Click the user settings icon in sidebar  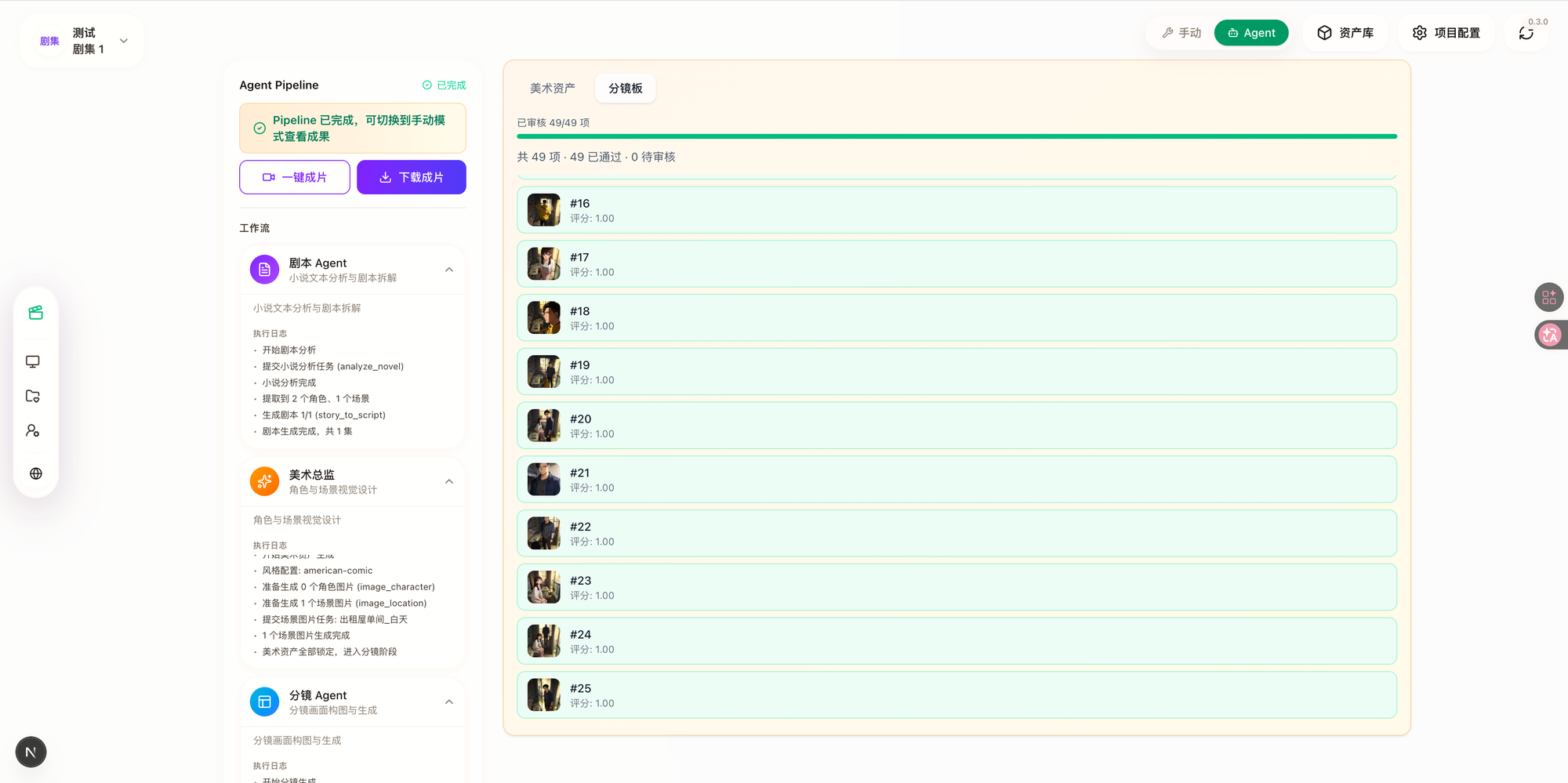pos(33,430)
